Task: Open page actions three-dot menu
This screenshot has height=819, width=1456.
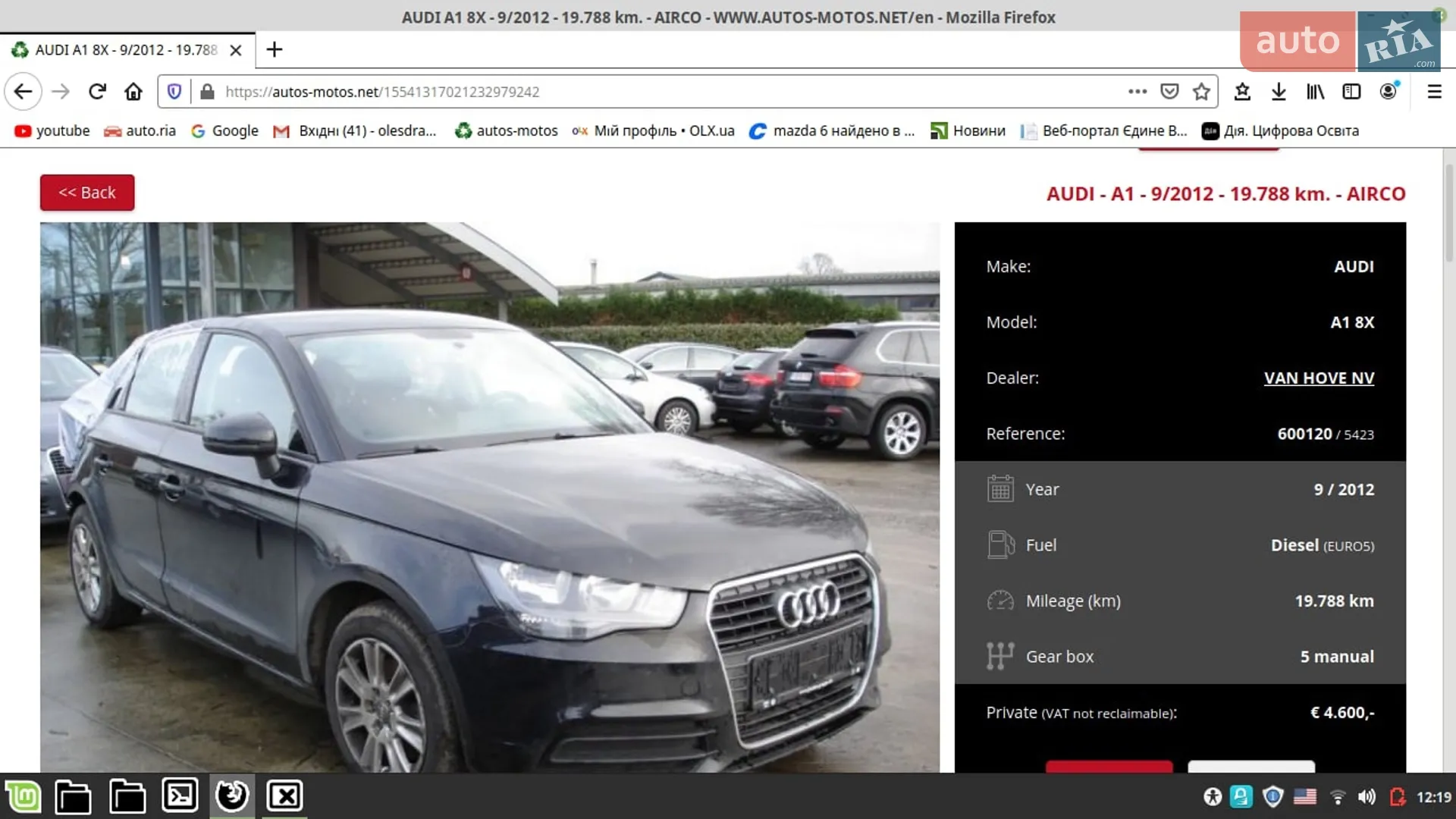Action: pos(1137,92)
